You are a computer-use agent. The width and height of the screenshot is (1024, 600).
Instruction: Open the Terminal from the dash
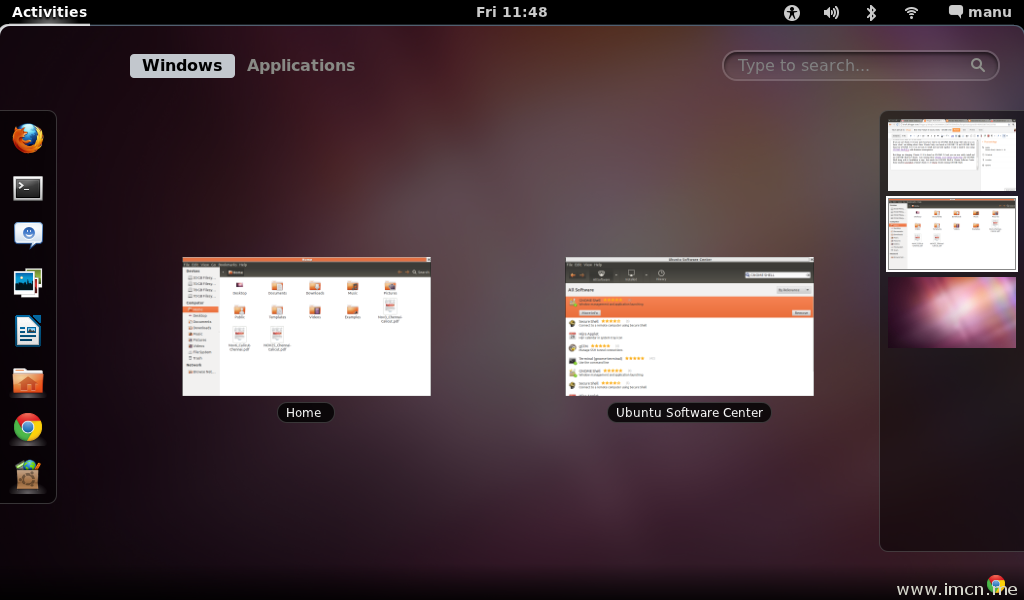click(28, 188)
